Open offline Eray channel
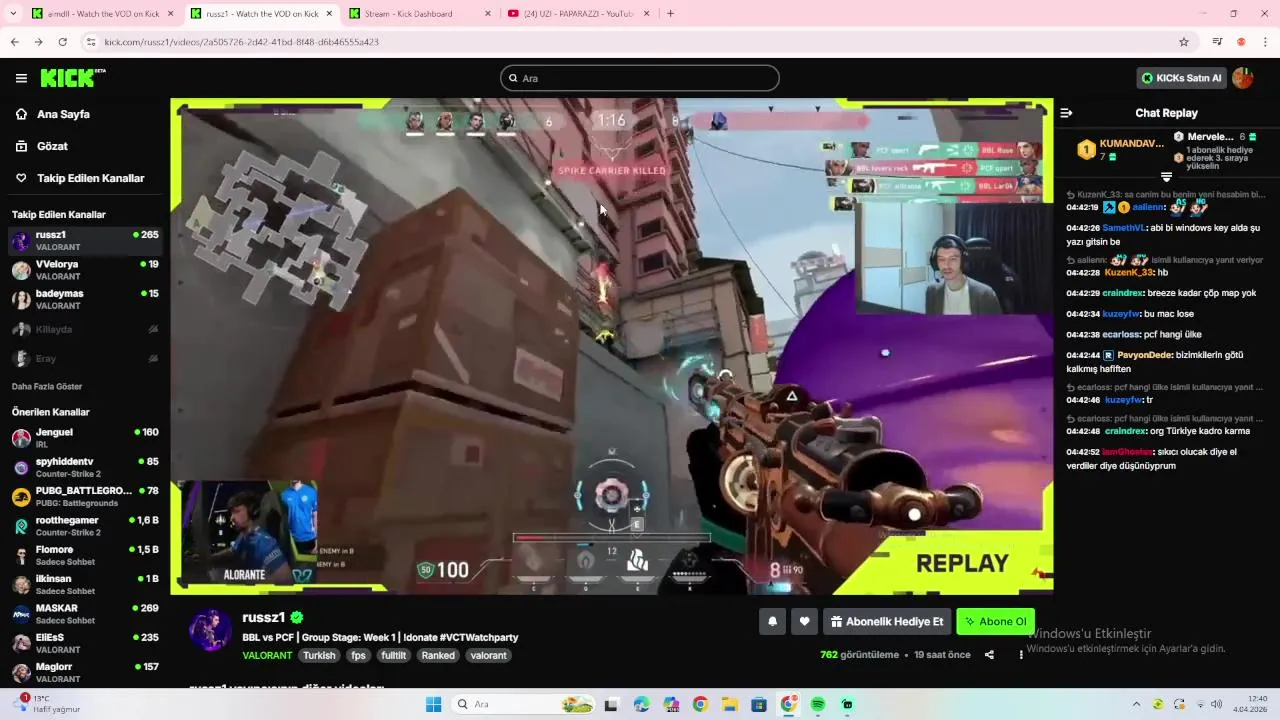Screen dimensions: 1280x720 click(85, 358)
